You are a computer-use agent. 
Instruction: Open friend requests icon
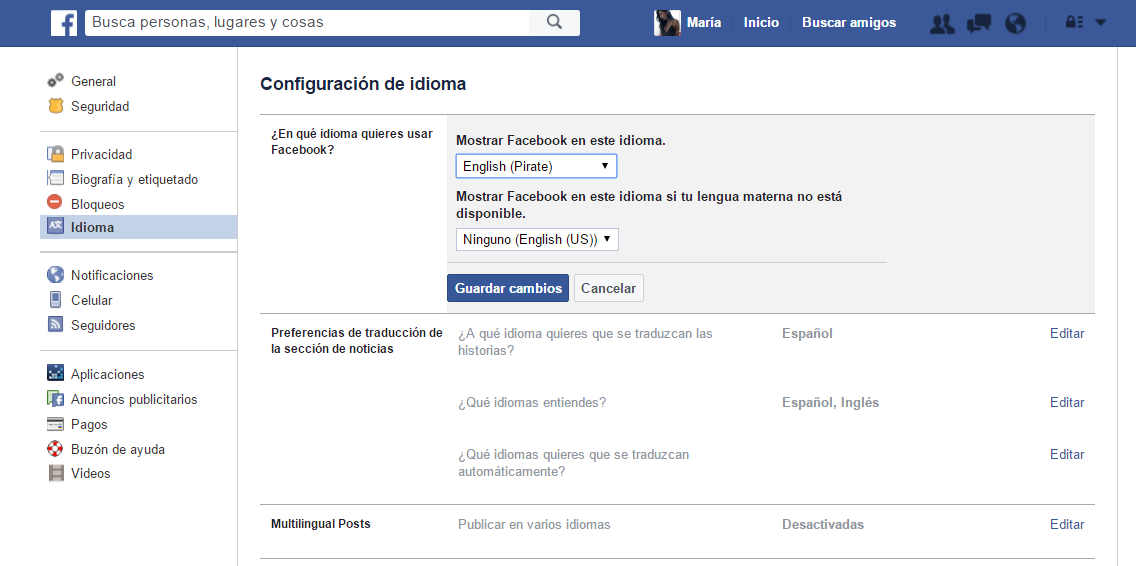pyautogui.click(x=942, y=23)
